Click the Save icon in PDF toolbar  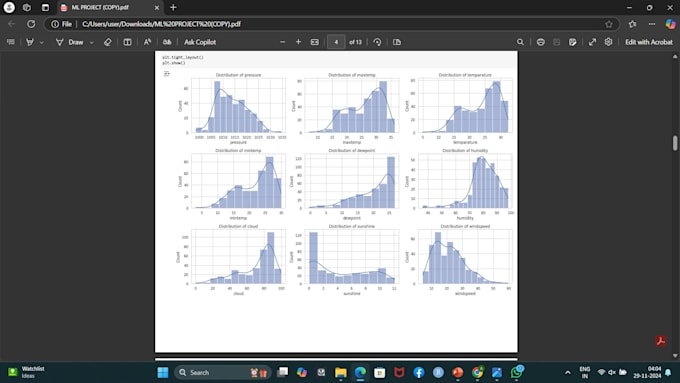[557, 42]
